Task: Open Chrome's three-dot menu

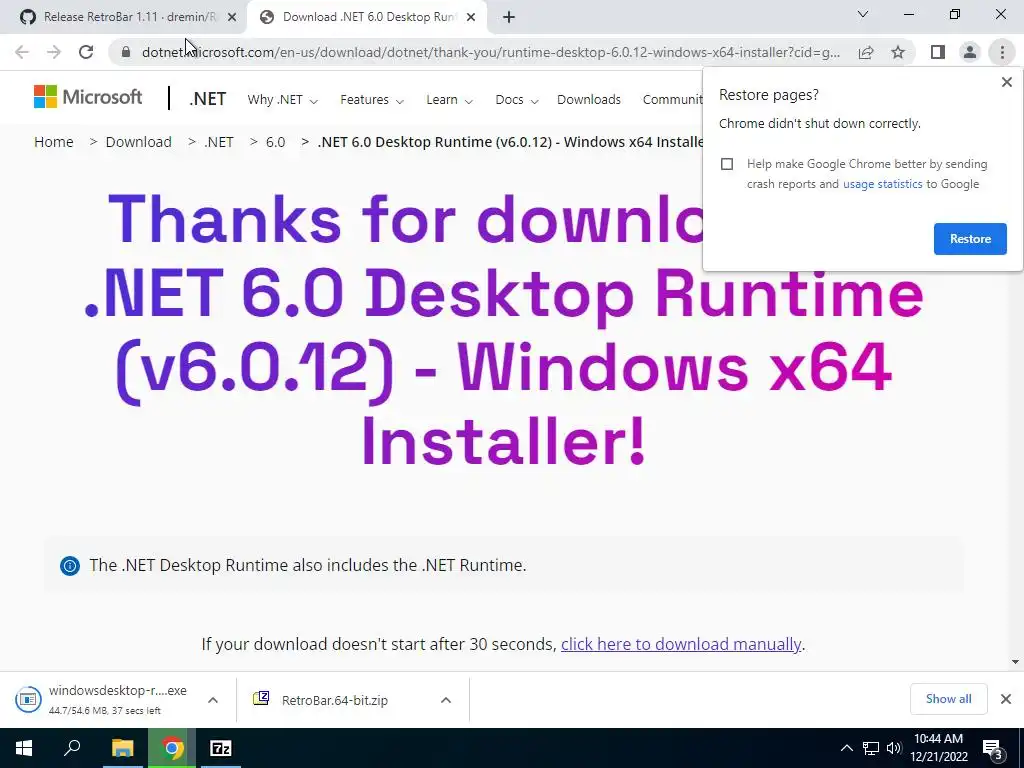Action: [x=1002, y=52]
